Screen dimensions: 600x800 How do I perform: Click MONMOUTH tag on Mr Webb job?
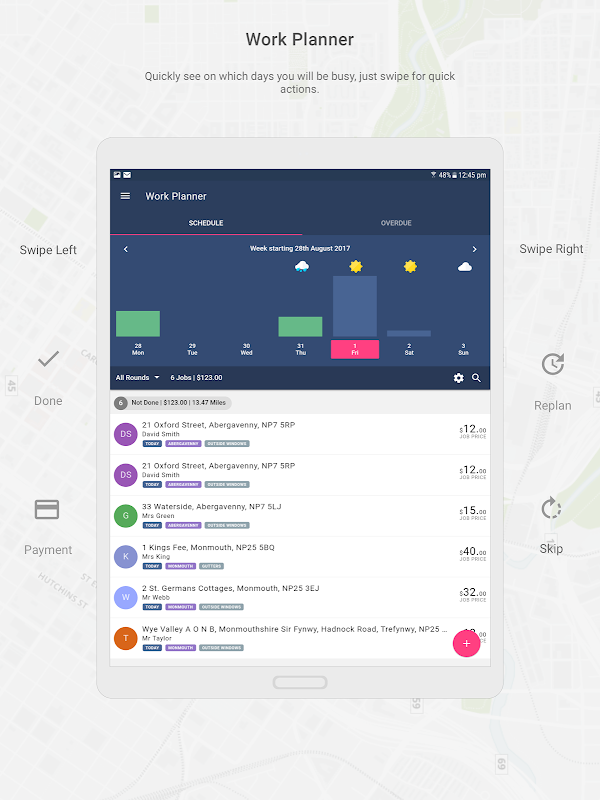[x=181, y=607]
